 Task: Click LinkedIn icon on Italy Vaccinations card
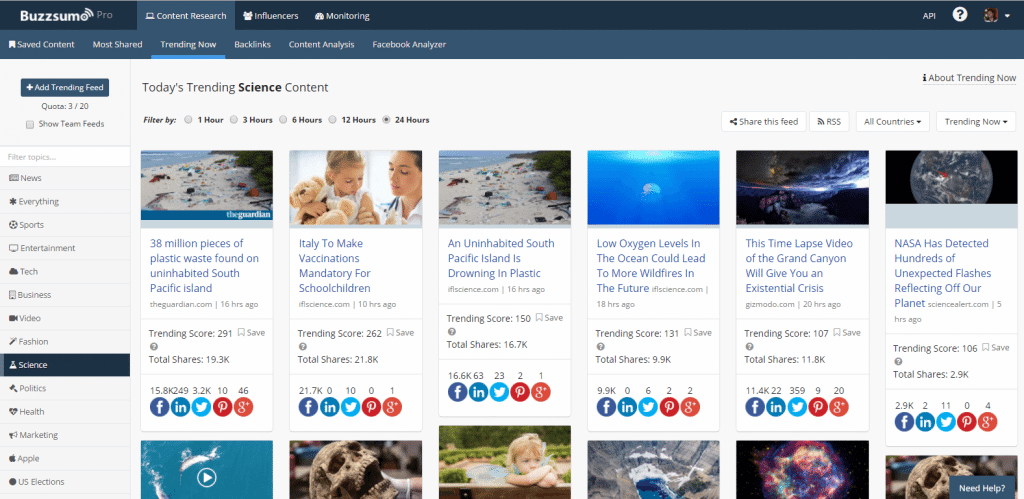coord(330,406)
